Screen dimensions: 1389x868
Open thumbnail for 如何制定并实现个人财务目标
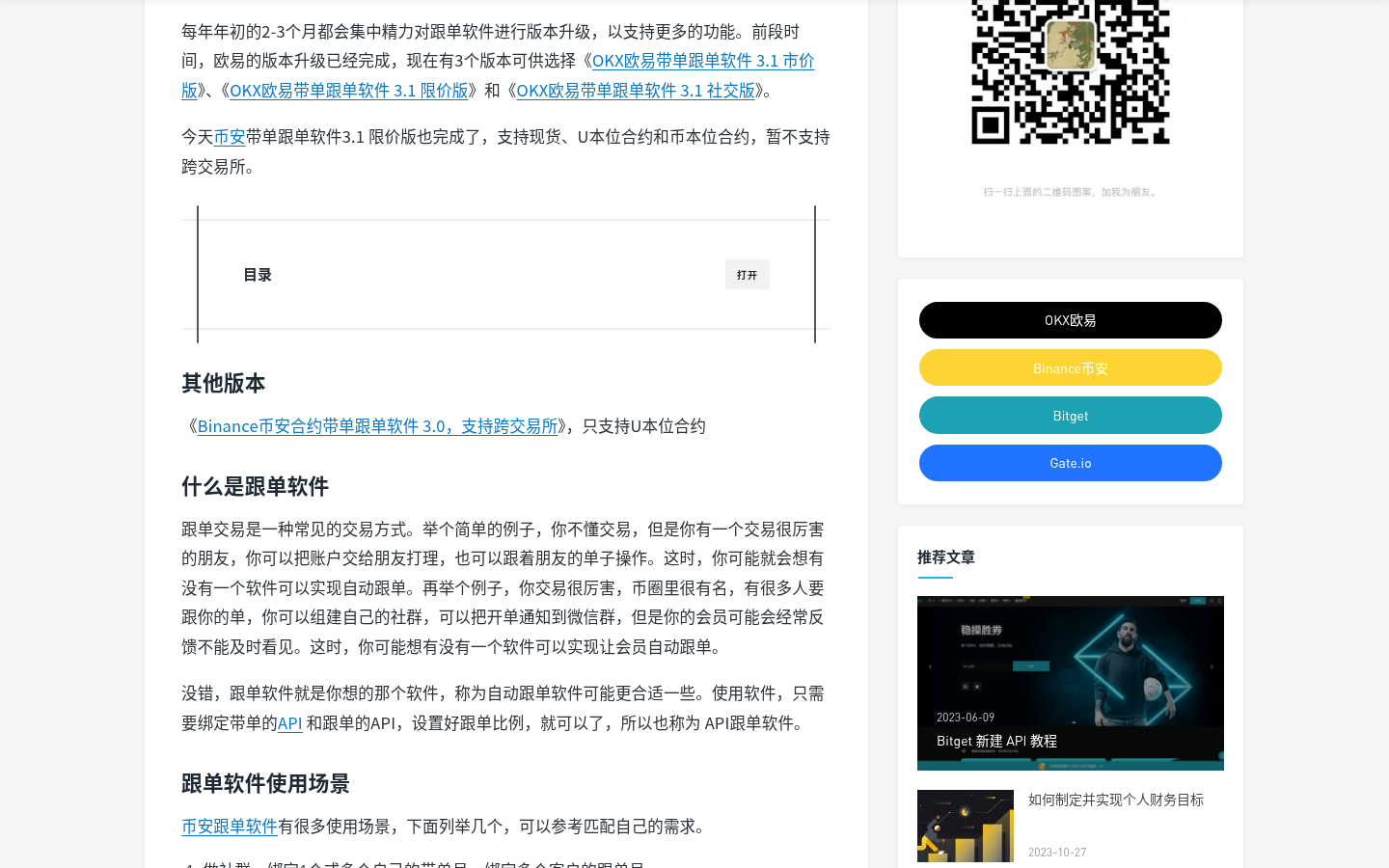tap(966, 826)
